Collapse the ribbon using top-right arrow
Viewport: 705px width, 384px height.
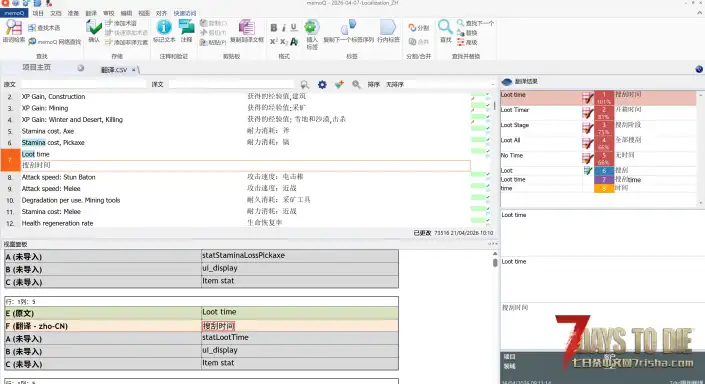699,13
